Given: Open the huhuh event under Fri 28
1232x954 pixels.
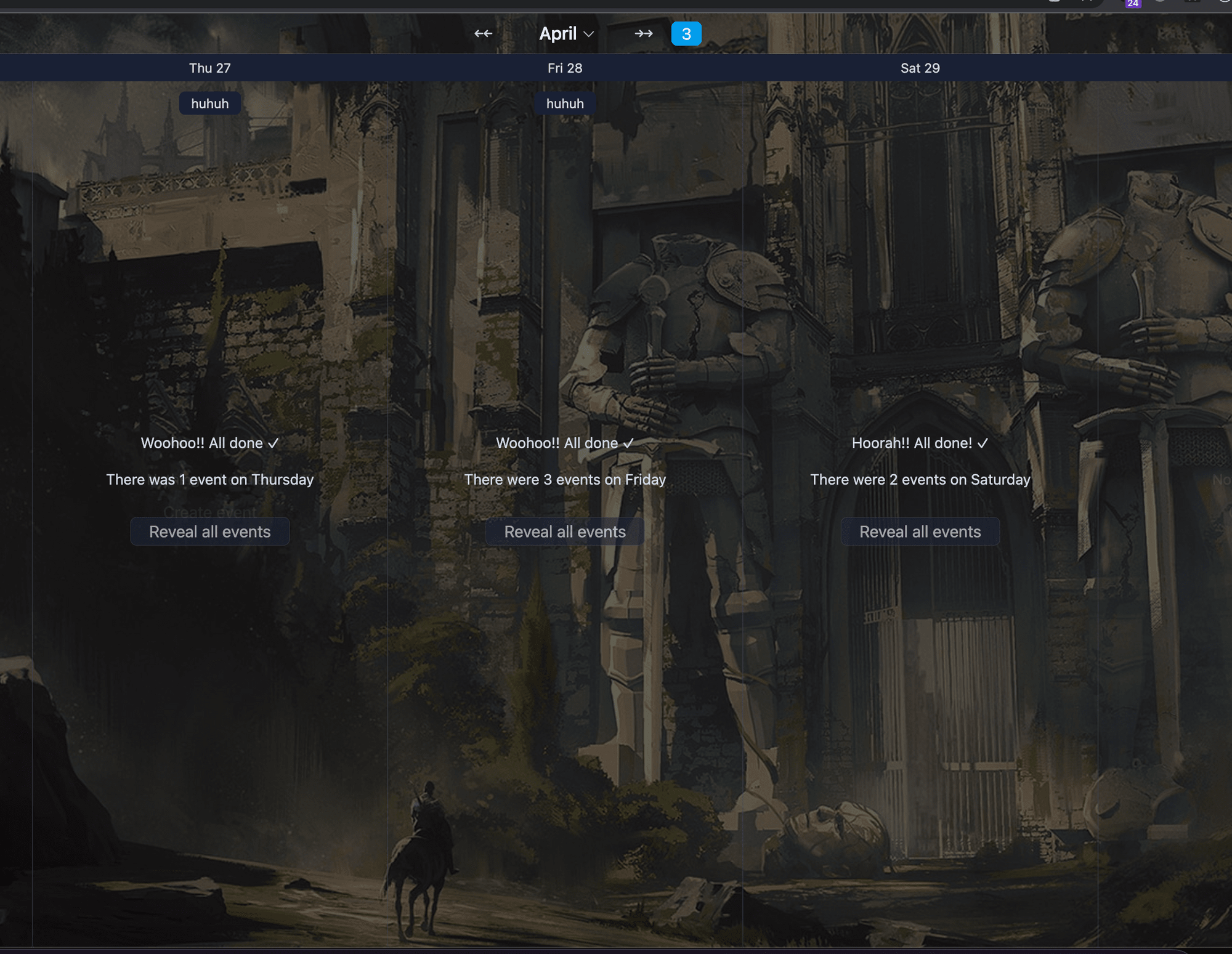Looking at the screenshot, I should click(x=565, y=103).
